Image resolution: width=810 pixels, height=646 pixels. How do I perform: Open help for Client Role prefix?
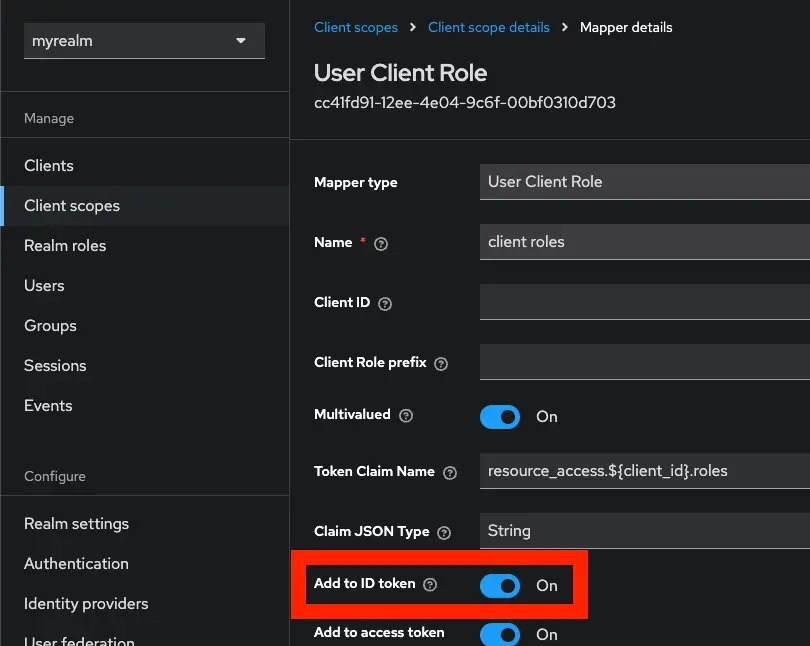440,363
